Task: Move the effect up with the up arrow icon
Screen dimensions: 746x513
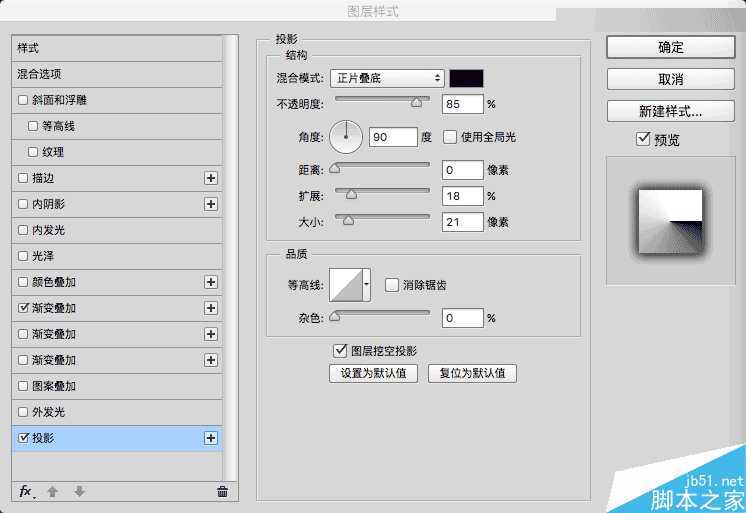Action: point(53,491)
